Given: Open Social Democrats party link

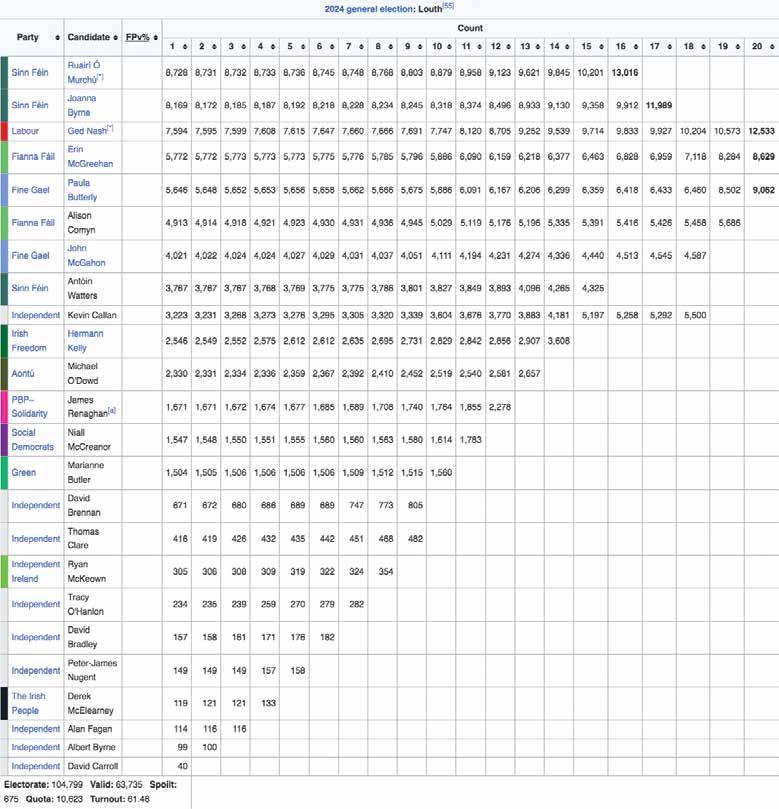Looking at the screenshot, I should pyautogui.click(x=33, y=440).
